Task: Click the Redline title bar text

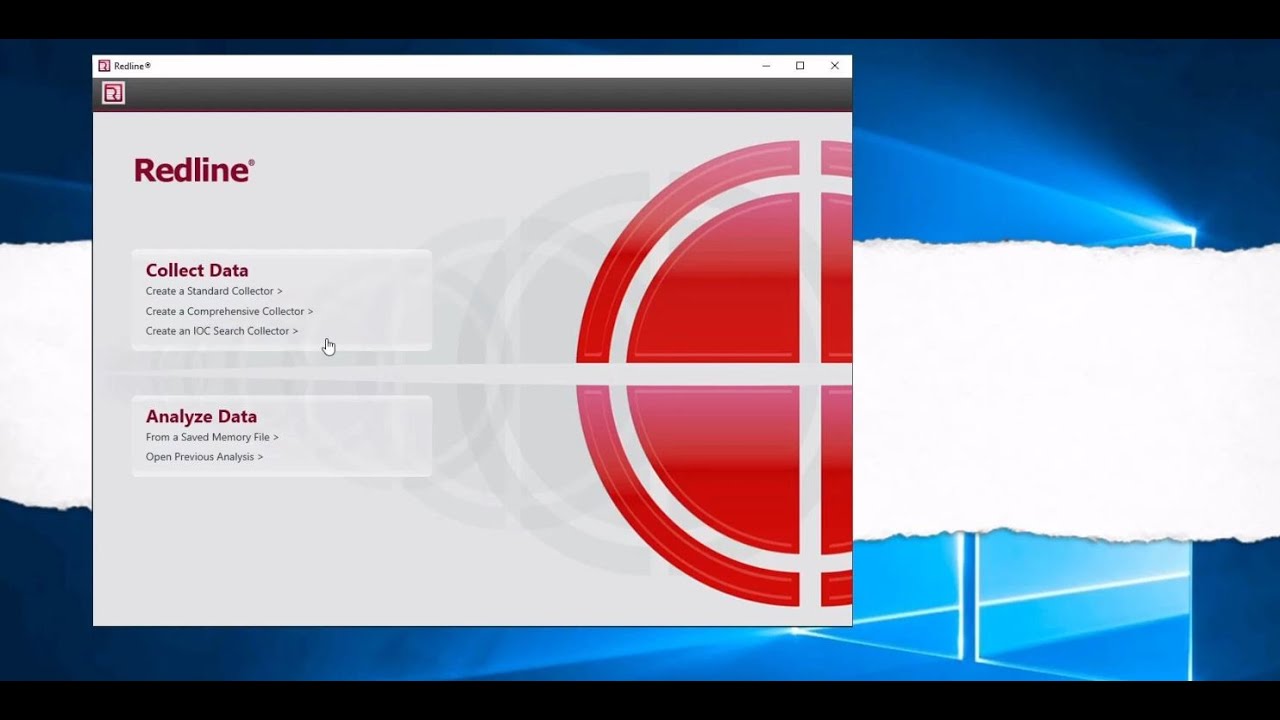Action: tap(132, 66)
